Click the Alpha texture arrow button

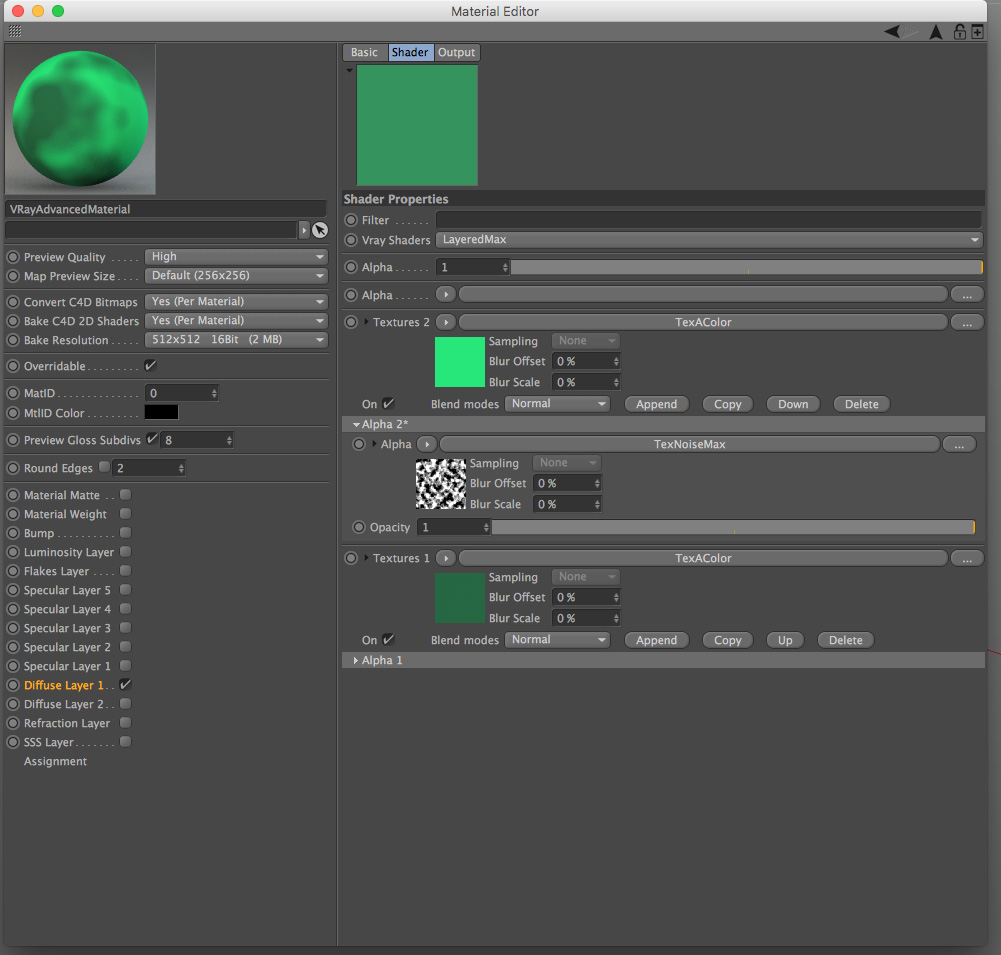pos(446,295)
